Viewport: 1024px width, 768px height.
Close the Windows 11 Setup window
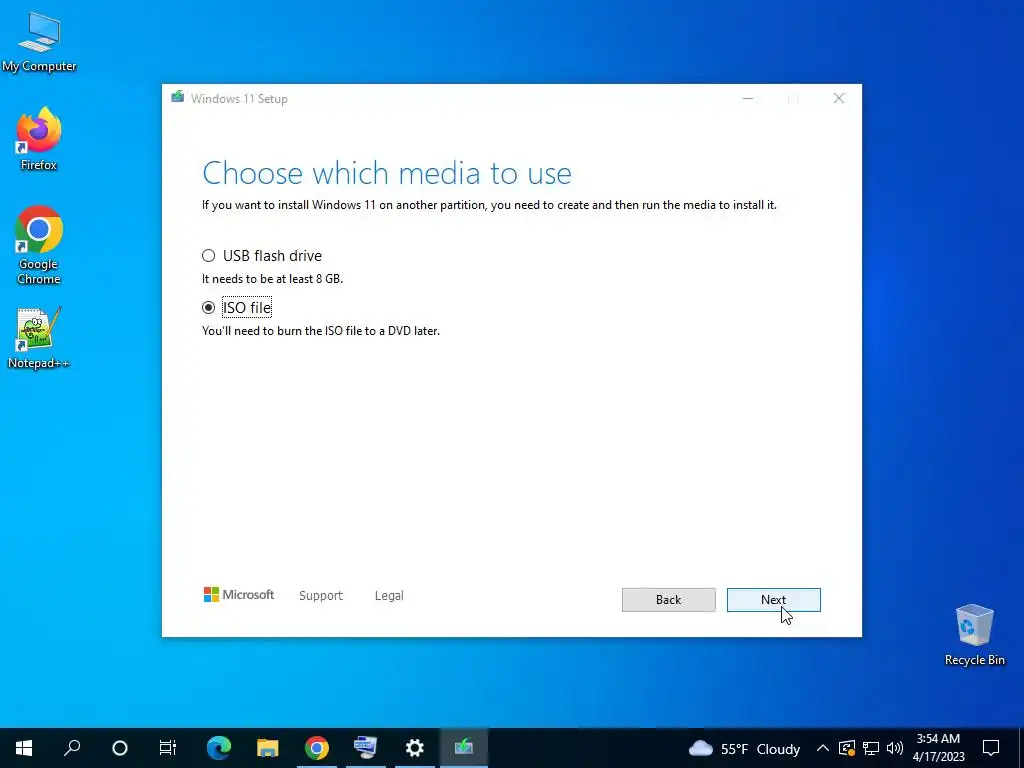click(x=839, y=98)
